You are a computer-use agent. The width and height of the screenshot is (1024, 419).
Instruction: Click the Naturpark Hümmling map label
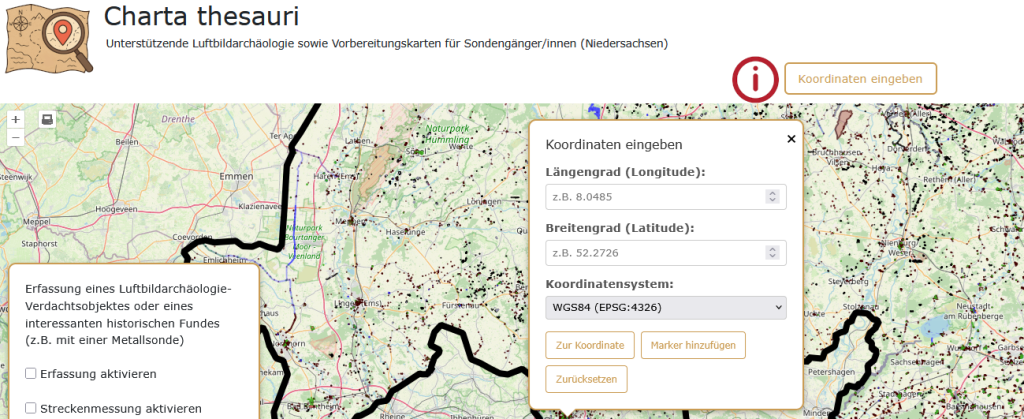447,134
